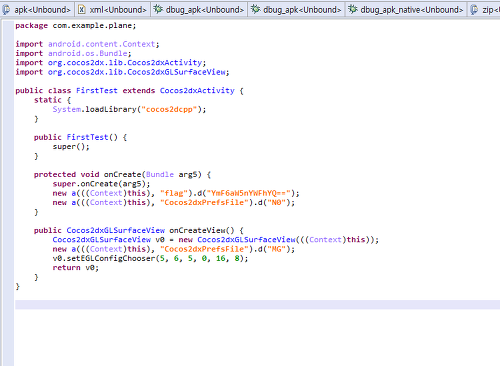Viewport: 500px width, 366px height.
Task: Click "Cocos2dxPrefsFile" on the line with "N0"
Action: click(x=204, y=203)
